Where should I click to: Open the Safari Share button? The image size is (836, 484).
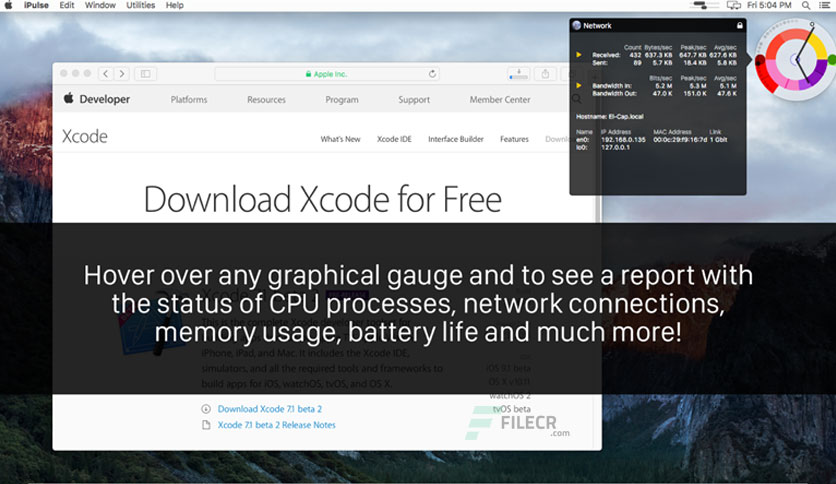545,74
